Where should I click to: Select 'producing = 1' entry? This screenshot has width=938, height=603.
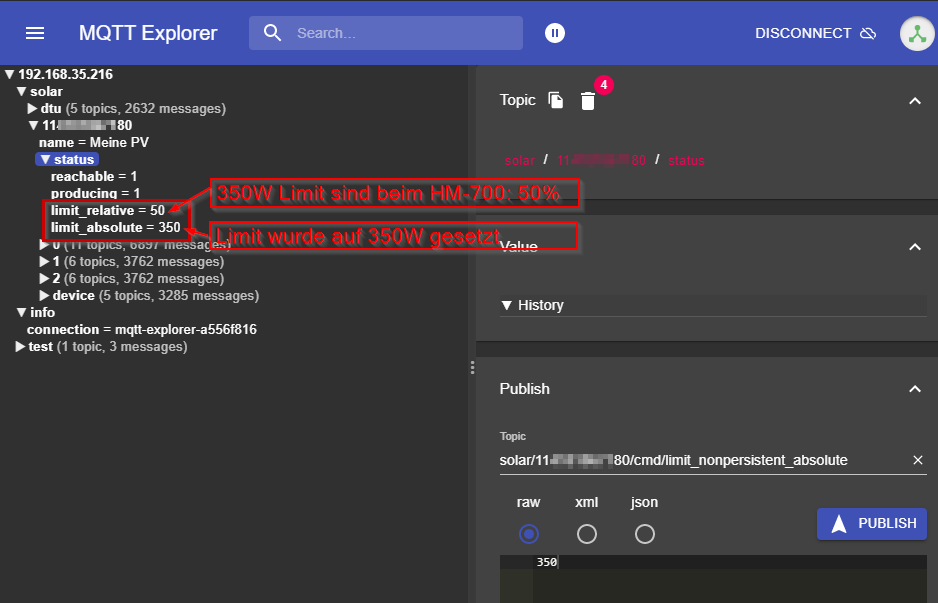click(95, 193)
